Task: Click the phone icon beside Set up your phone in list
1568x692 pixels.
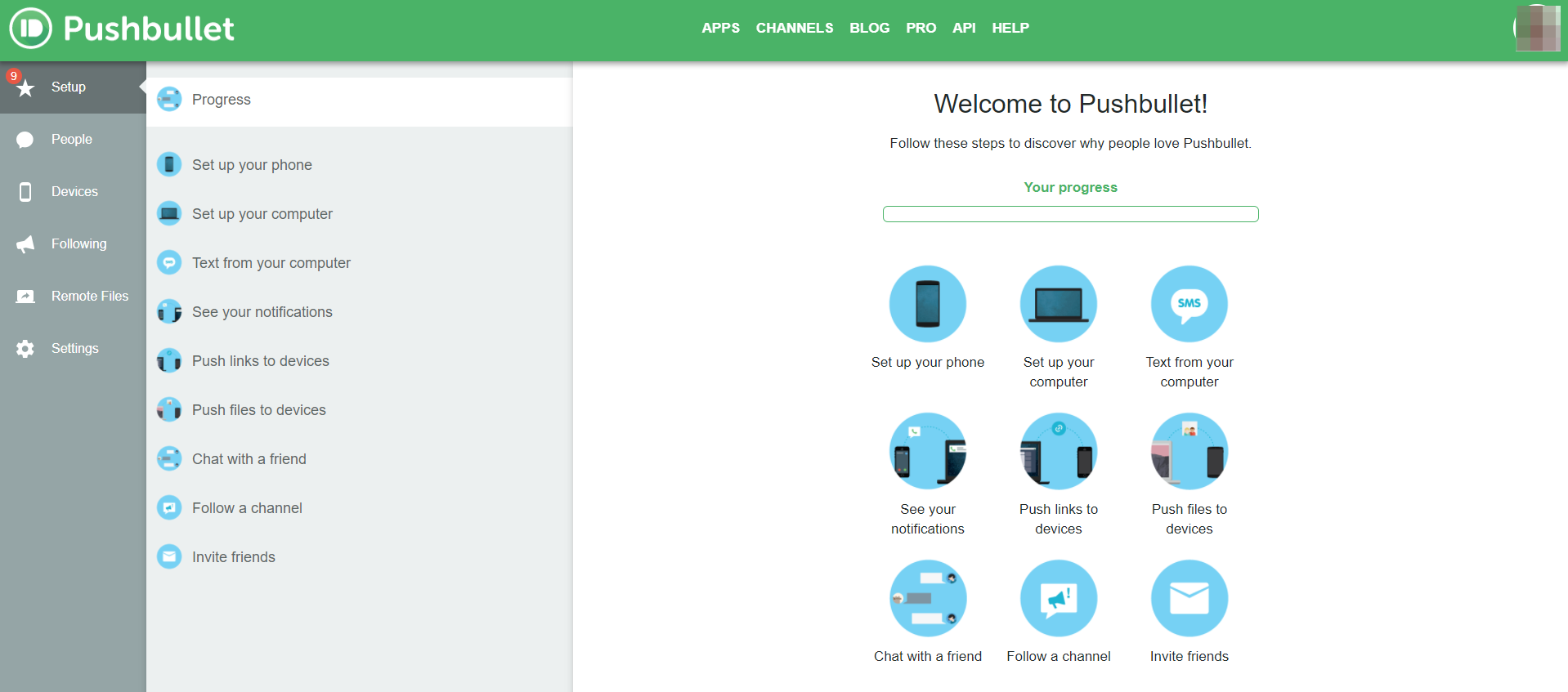Action: 169,165
